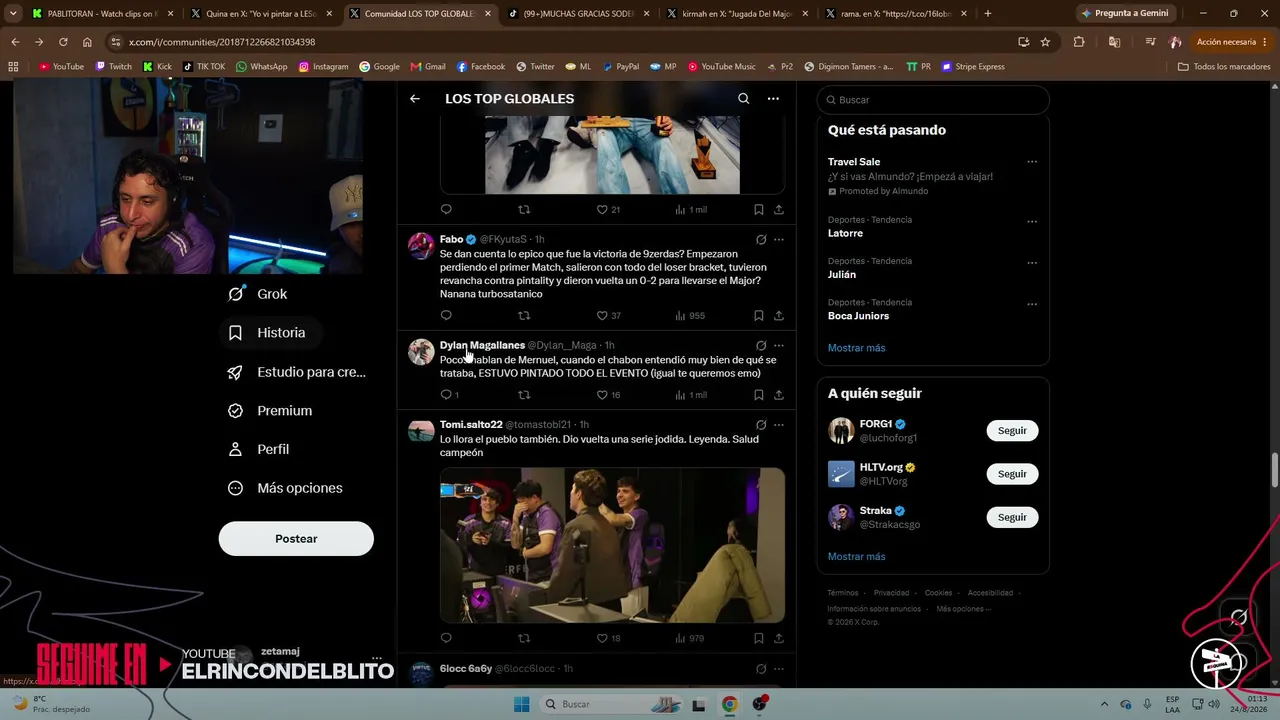Open more options for the community header
Viewport: 1280px width, 720px height.
773,99
